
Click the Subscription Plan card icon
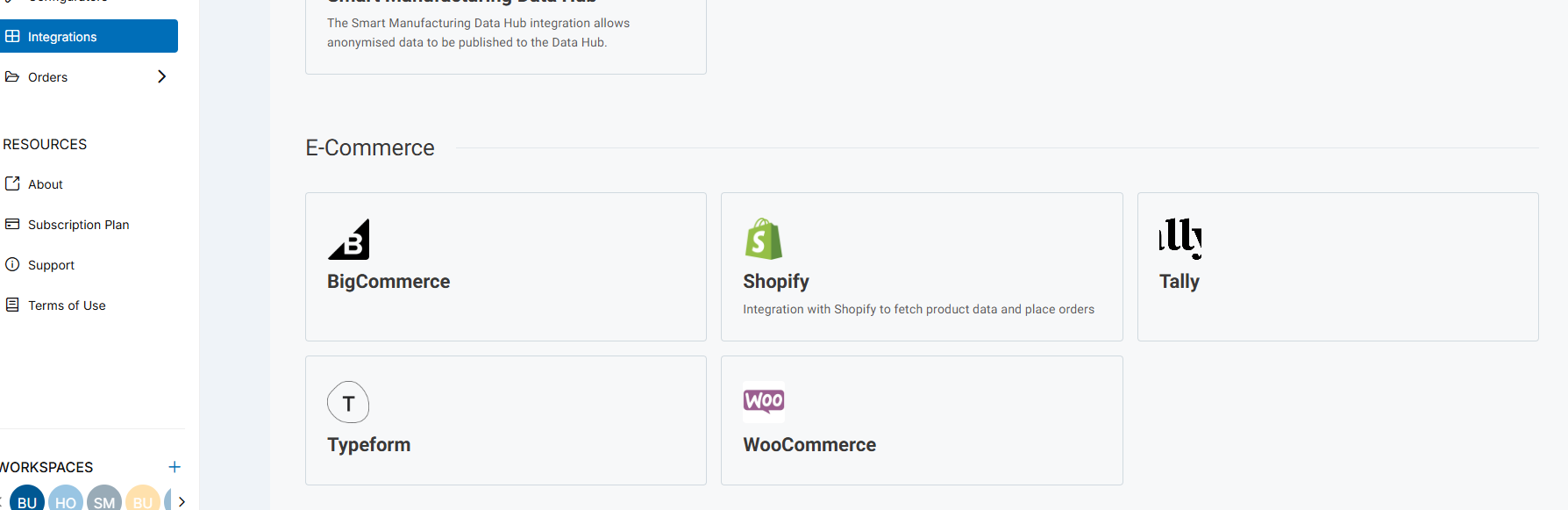[x=12, y=224]
